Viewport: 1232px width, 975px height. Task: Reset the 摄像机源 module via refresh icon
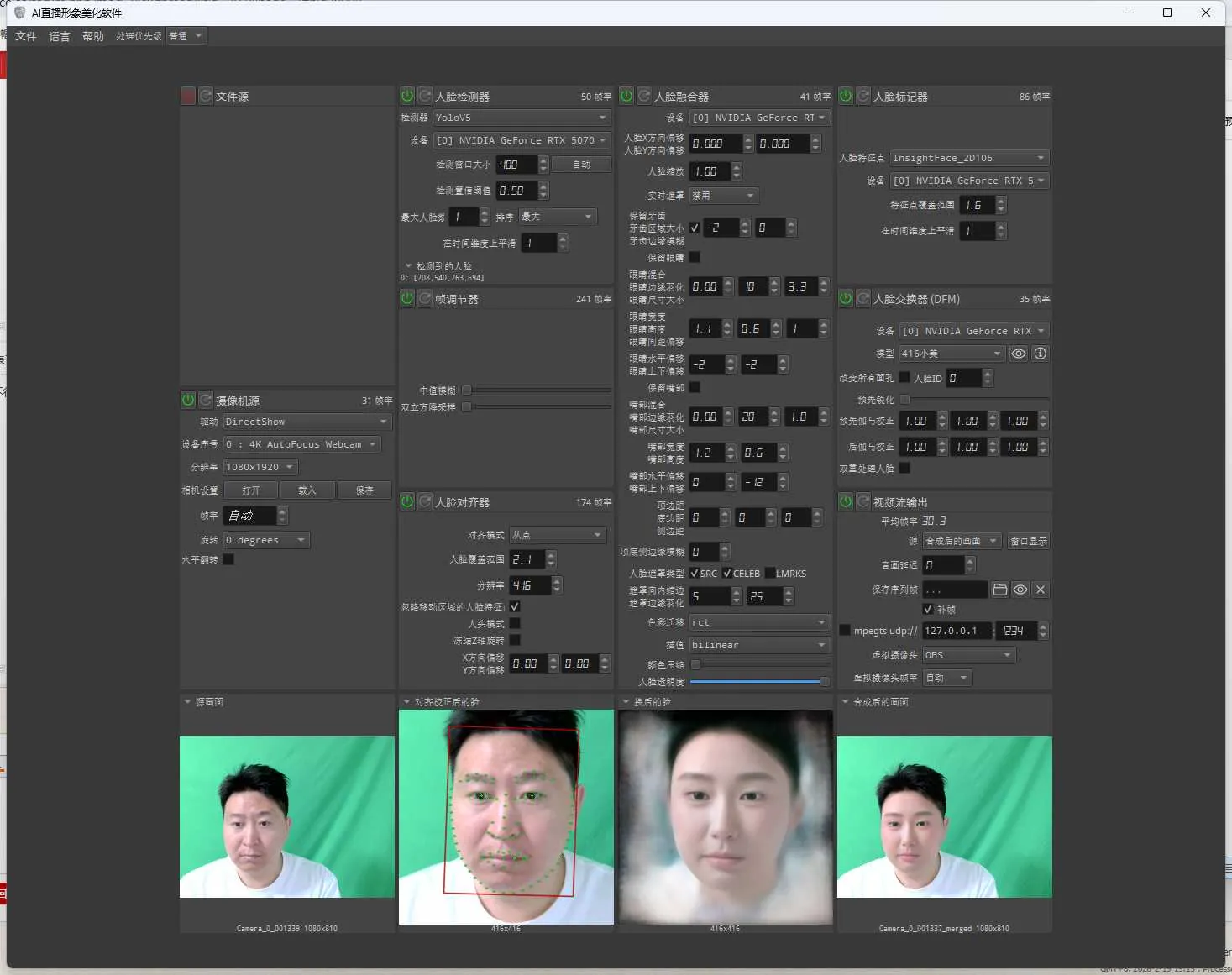click(x=206, y=400)
